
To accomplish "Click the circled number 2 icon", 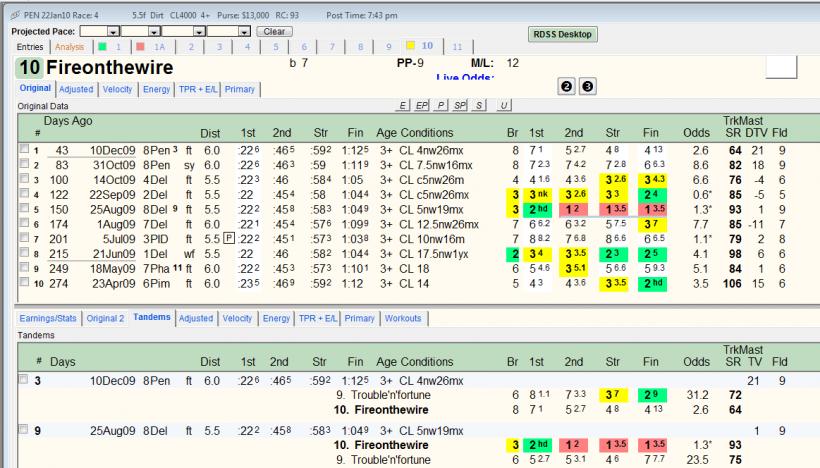I will tap(566, 86).
